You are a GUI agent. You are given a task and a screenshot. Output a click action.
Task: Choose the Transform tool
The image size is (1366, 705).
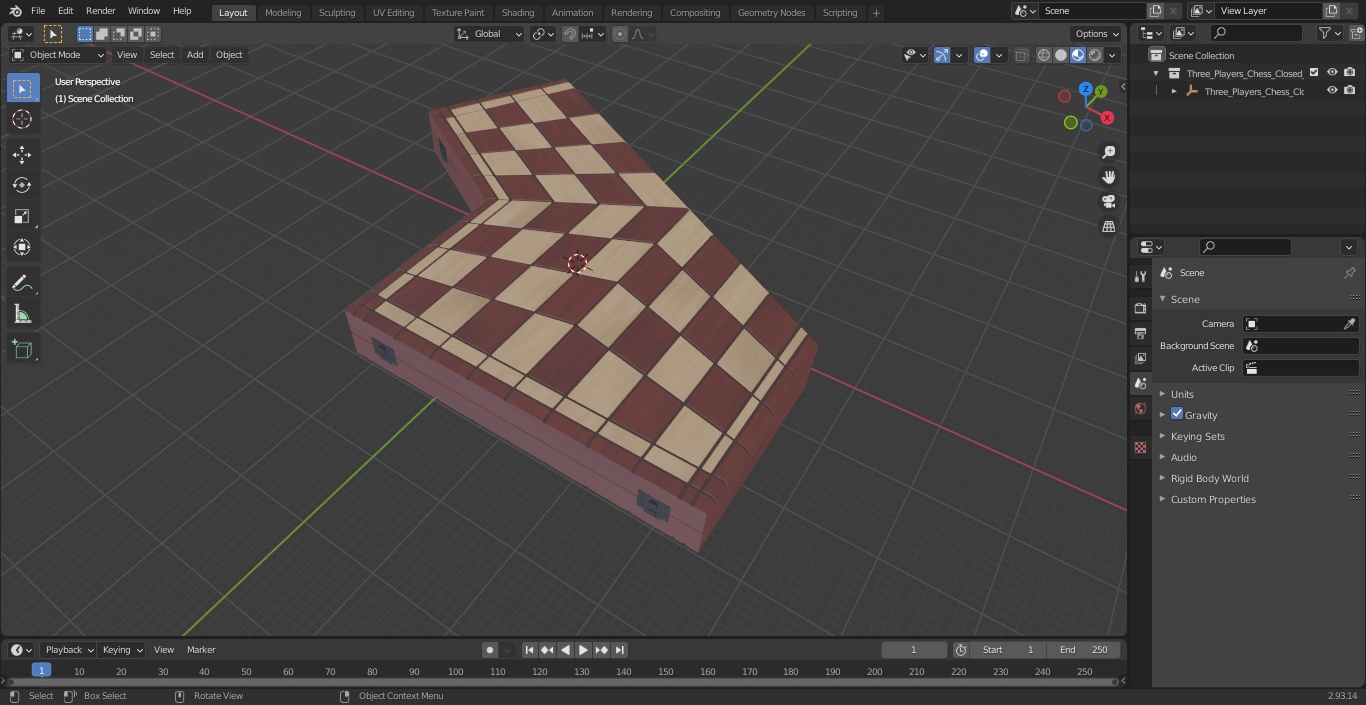point(22,247)
